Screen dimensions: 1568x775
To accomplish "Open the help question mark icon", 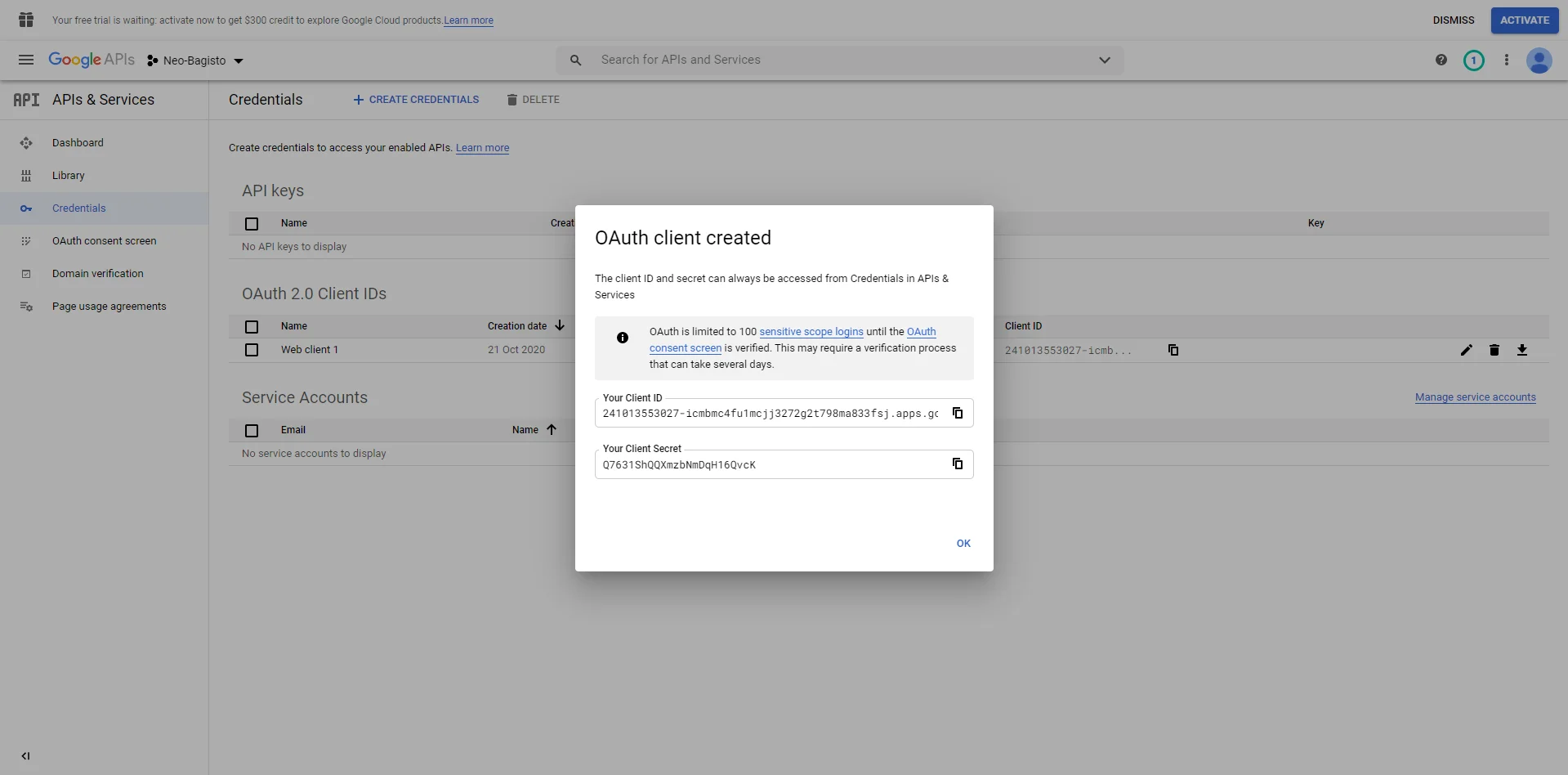I will (1441, 60).
